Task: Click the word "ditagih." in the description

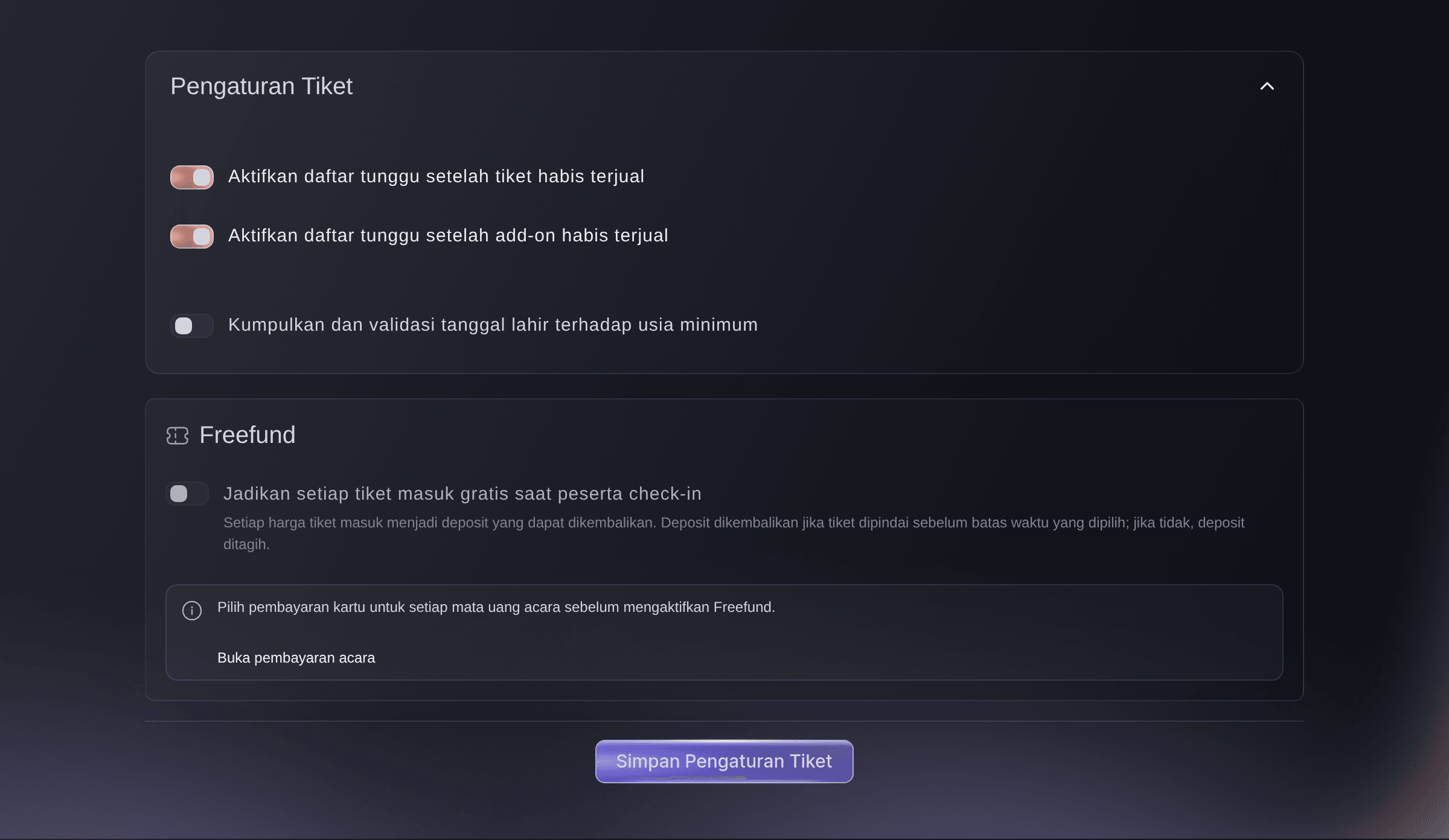Action: [x=246, y=544]
